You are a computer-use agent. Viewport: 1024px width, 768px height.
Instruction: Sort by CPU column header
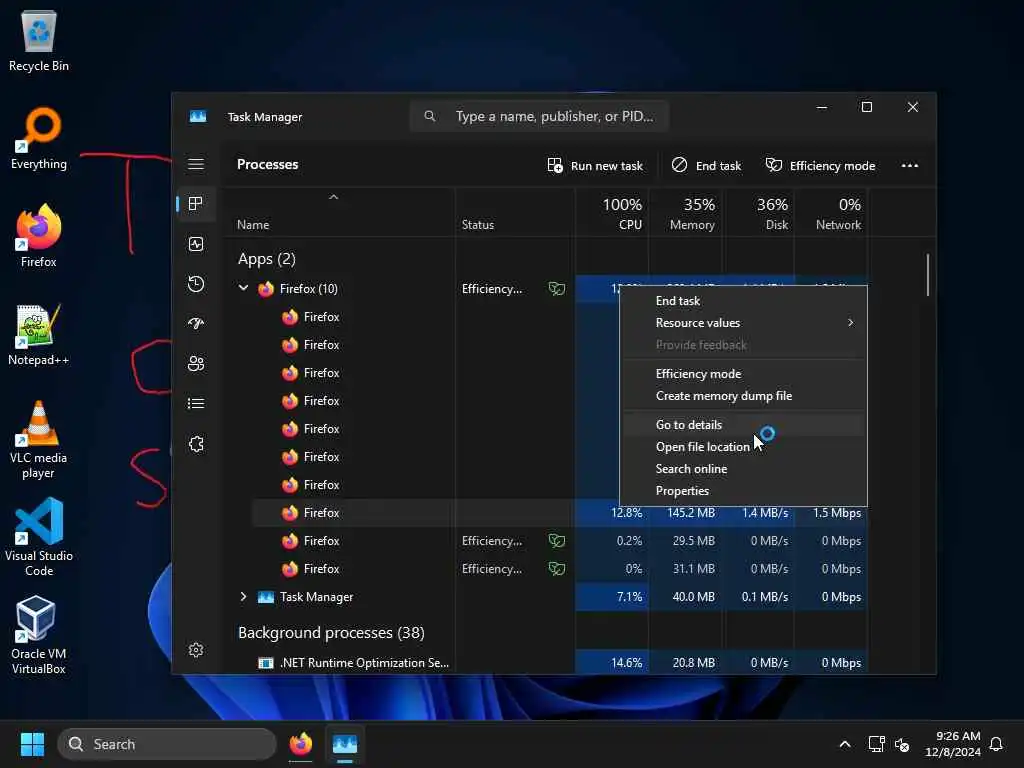pos(612,214)
